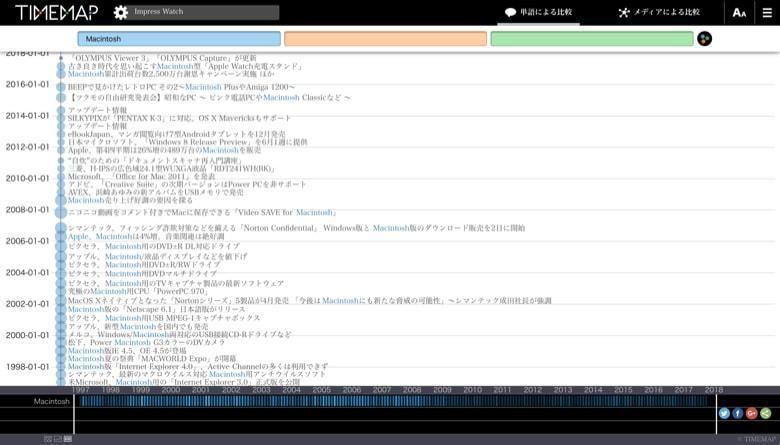Select the leftmost bottom layout icon

48,439
